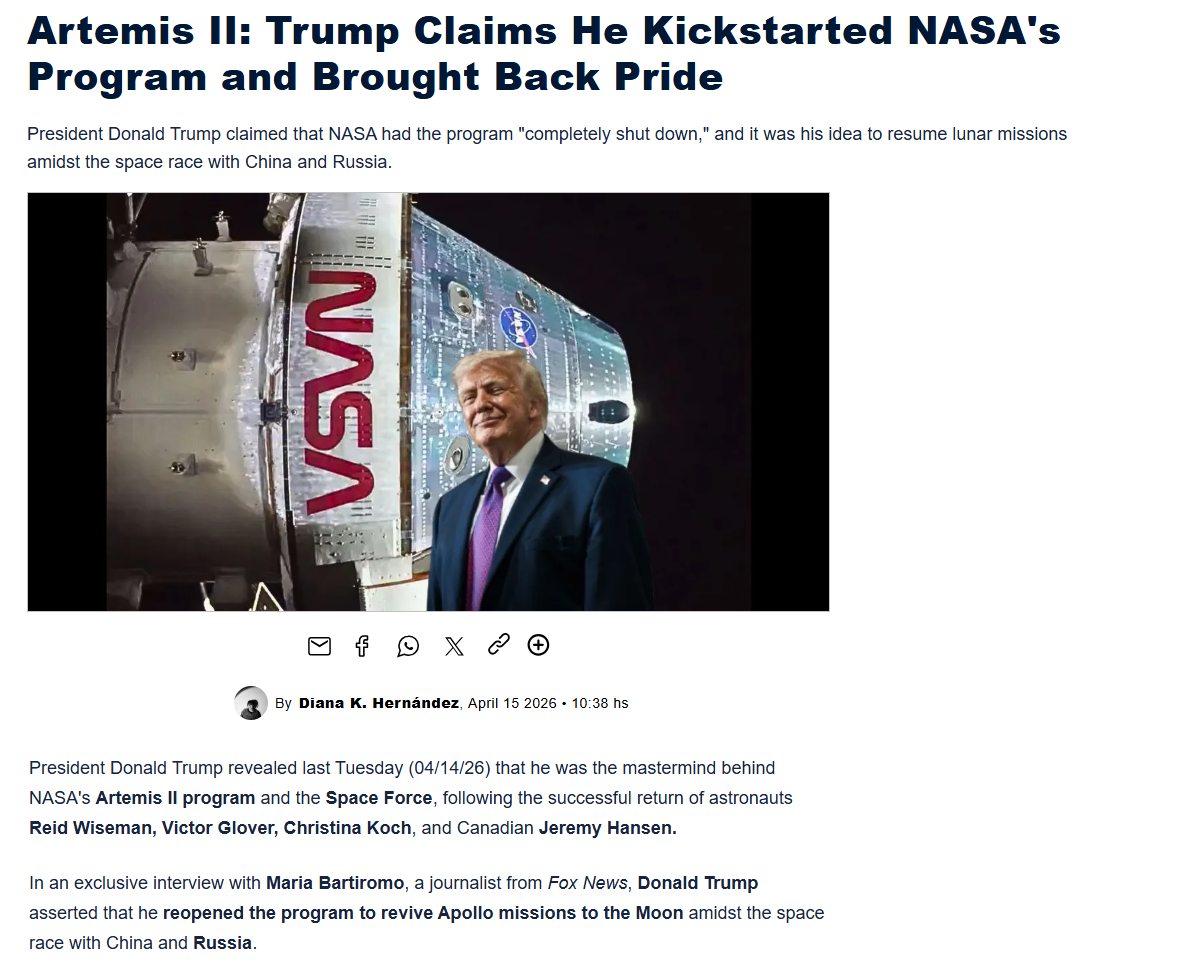This screenshot has height=968, width=1184.
Task: Click the bold "Space Force" text
Action: click(379, 798)
